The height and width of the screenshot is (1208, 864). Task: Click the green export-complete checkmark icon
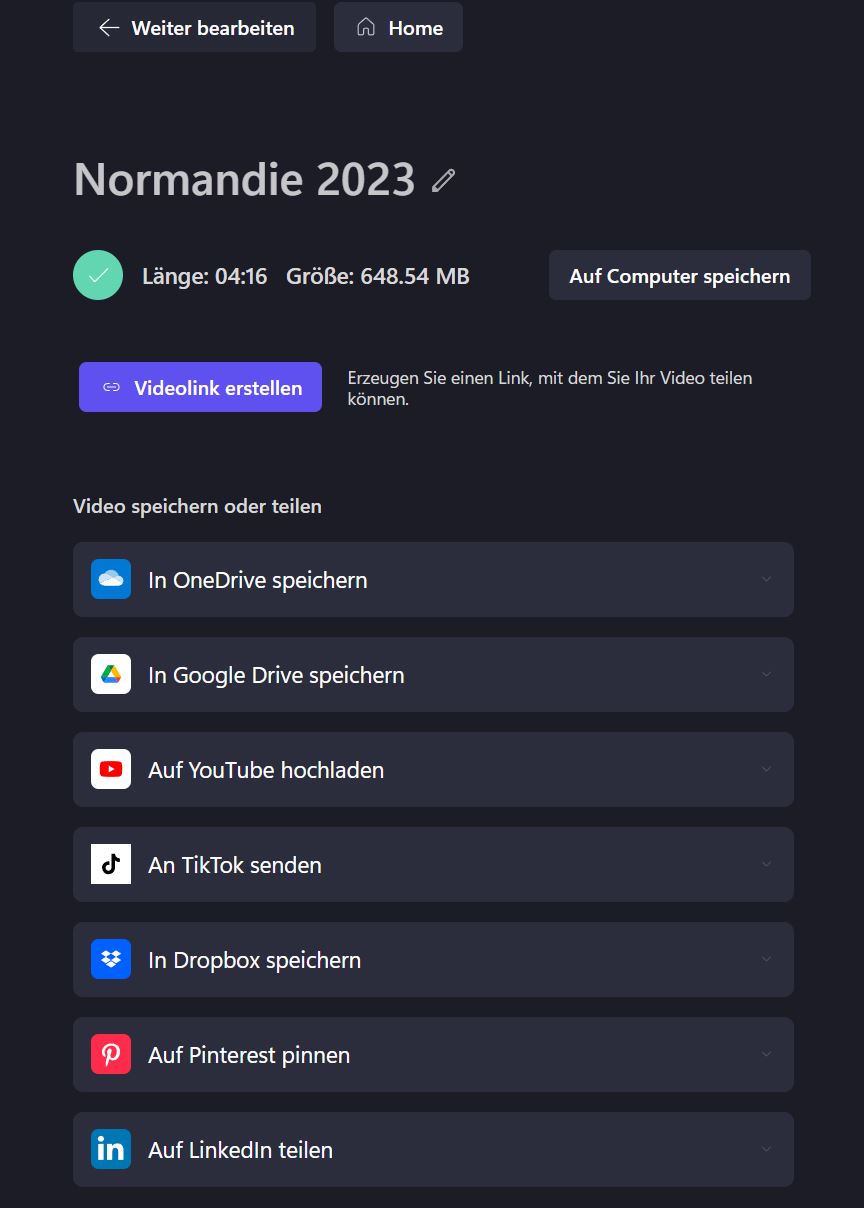coord(98,275)
